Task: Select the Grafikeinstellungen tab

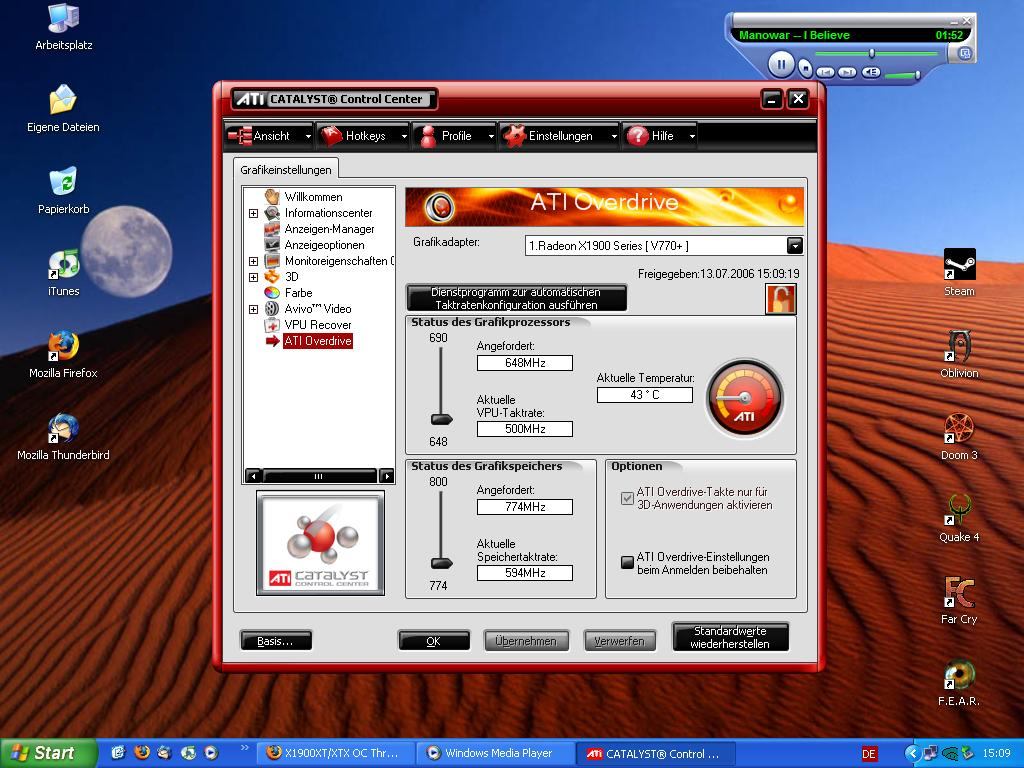Action: click(285, 170)
